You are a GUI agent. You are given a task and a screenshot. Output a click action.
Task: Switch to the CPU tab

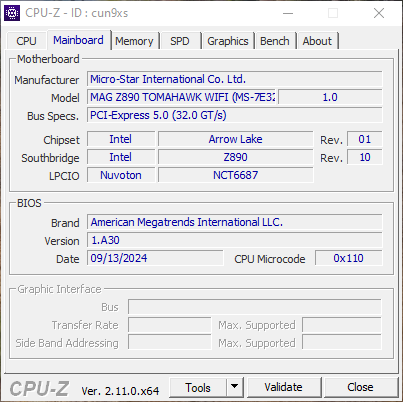click(x=26, y=41)
